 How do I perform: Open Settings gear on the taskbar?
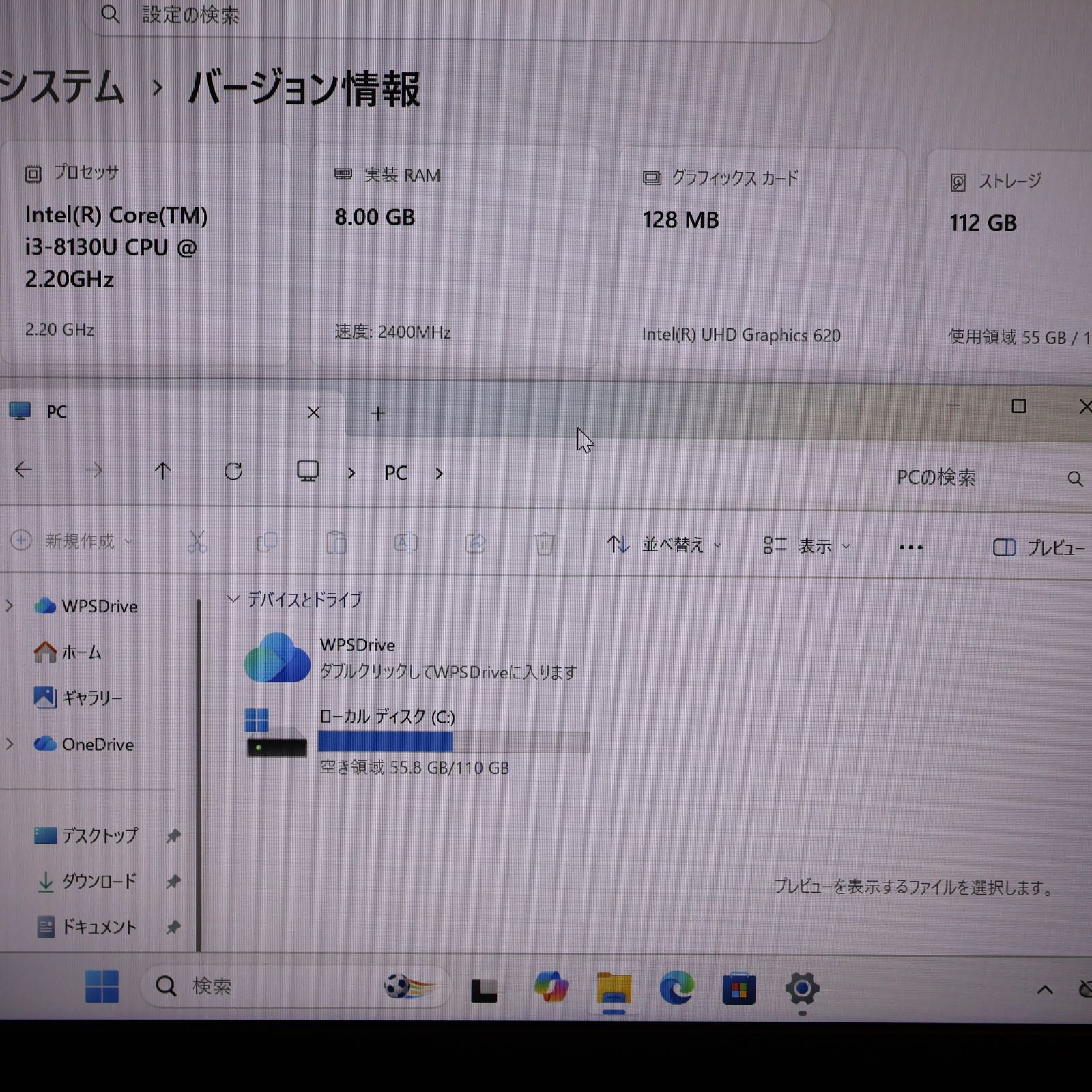coord(802,988)
